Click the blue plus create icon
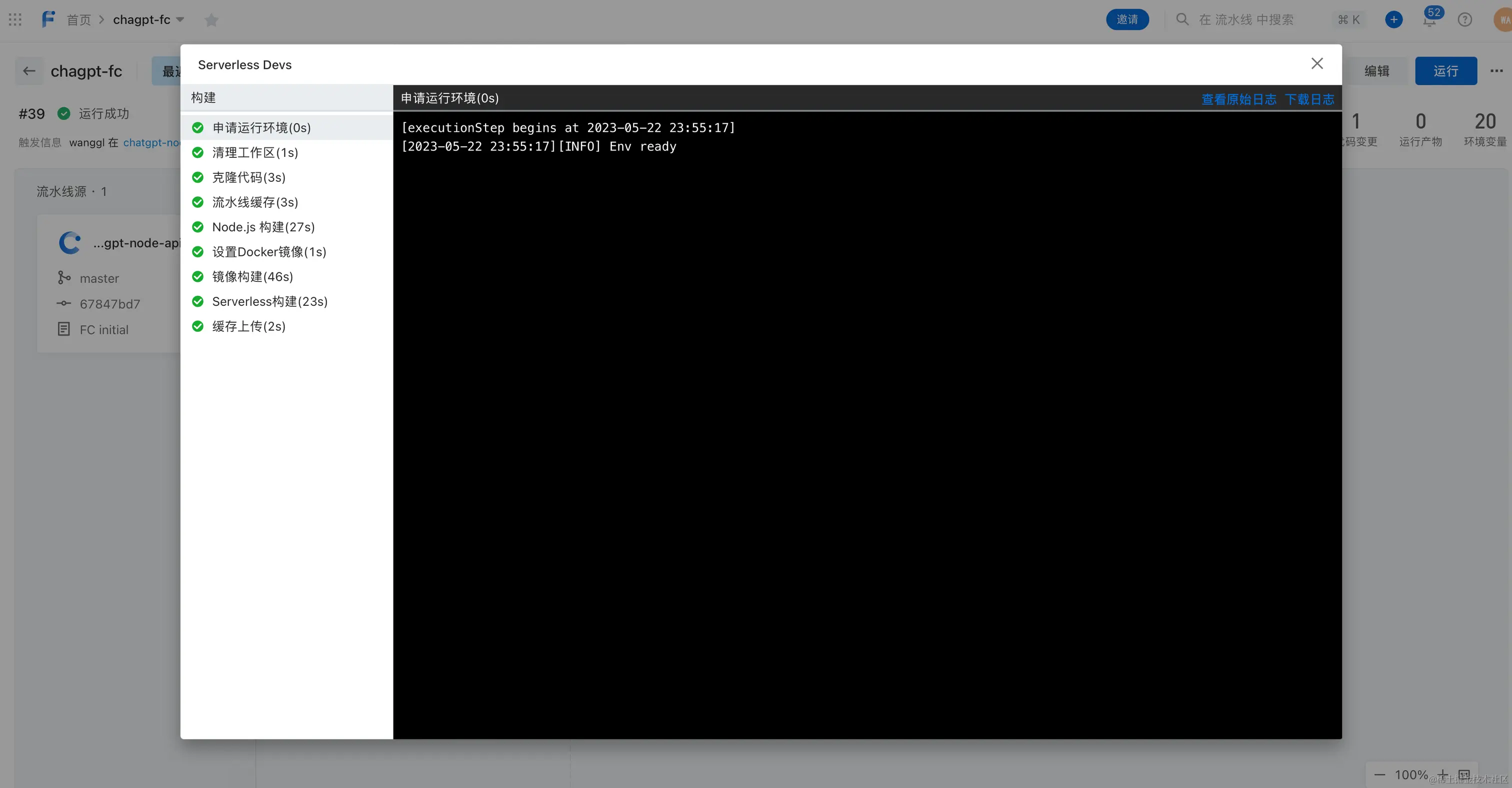Image resolution: width=1512 pixels, height=788 pixels. [x=1393, y=20]
